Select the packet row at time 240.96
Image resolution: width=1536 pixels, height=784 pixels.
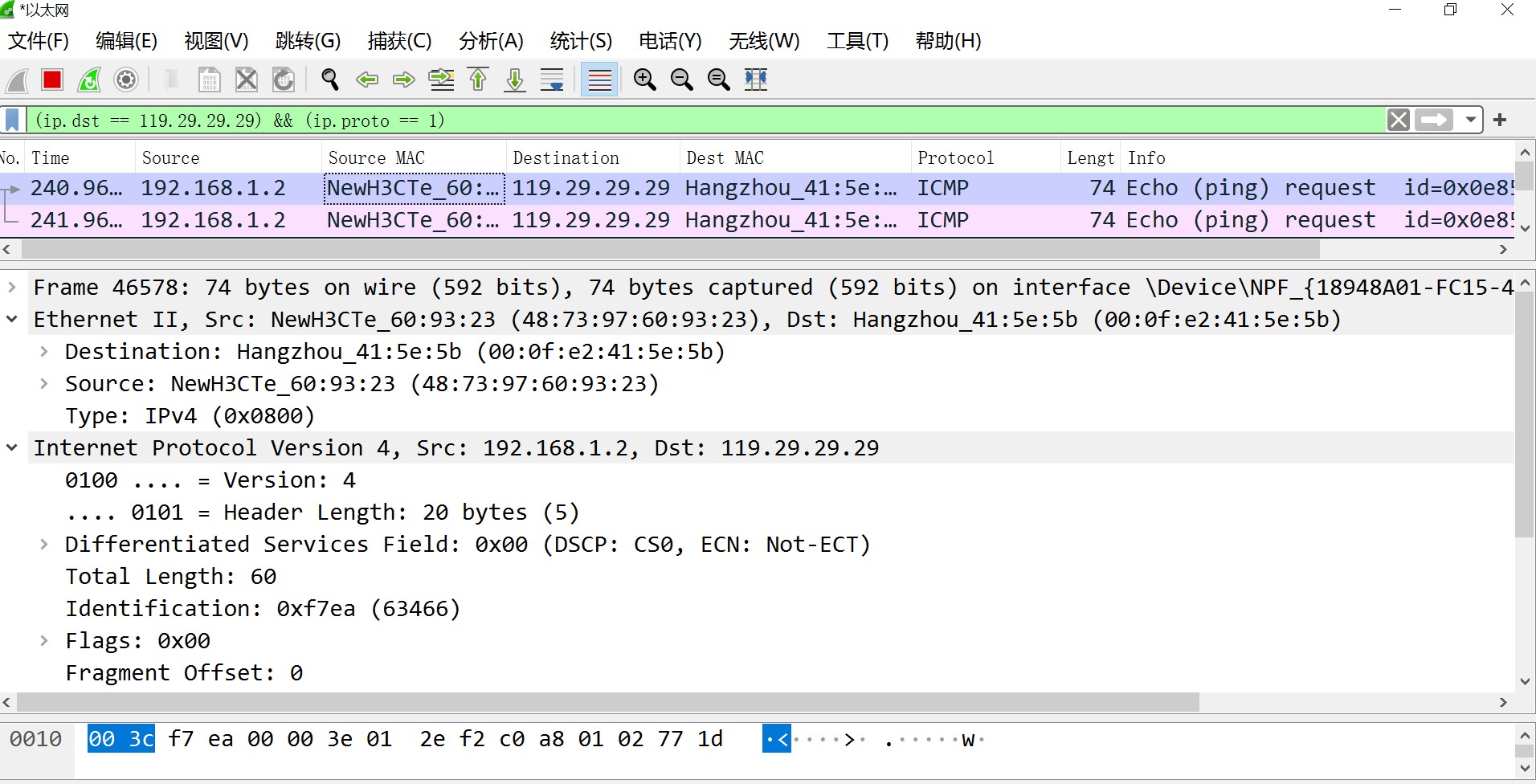pyautogui.click(x=757, y=188)
